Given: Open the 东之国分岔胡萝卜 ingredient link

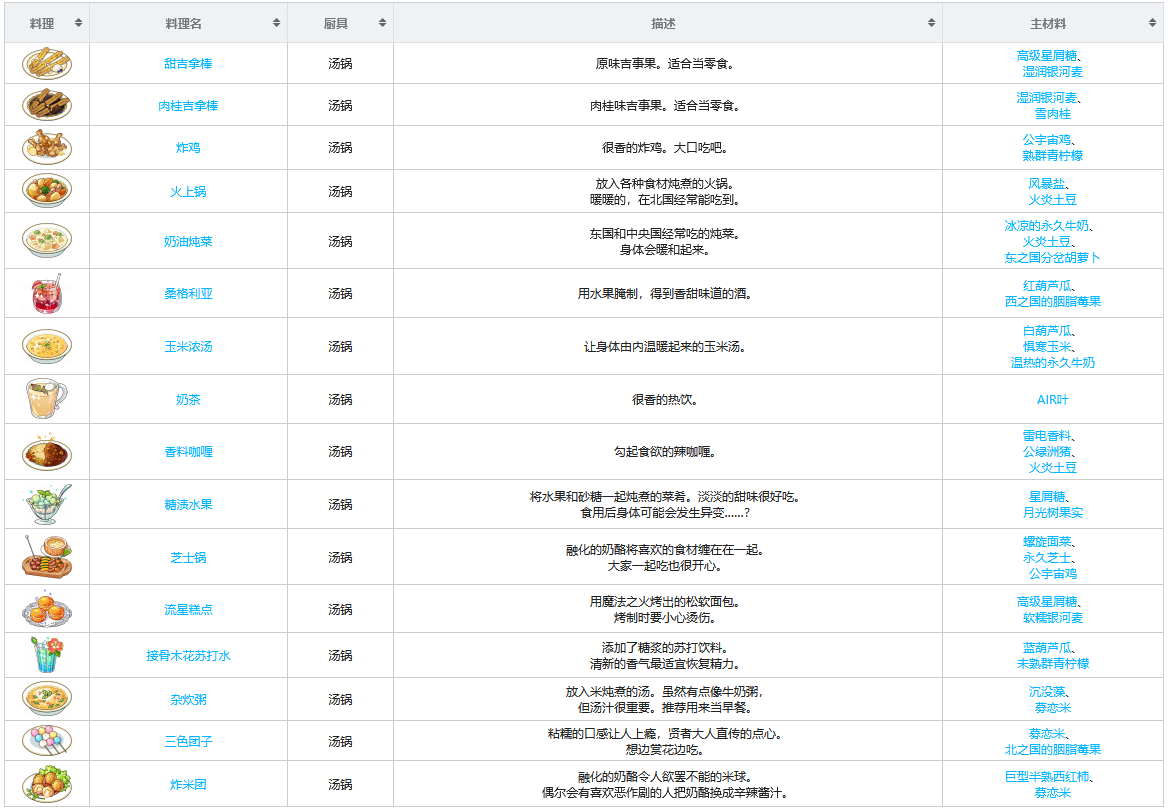Looking at the screenshot, I should [x=1052, y=257].
